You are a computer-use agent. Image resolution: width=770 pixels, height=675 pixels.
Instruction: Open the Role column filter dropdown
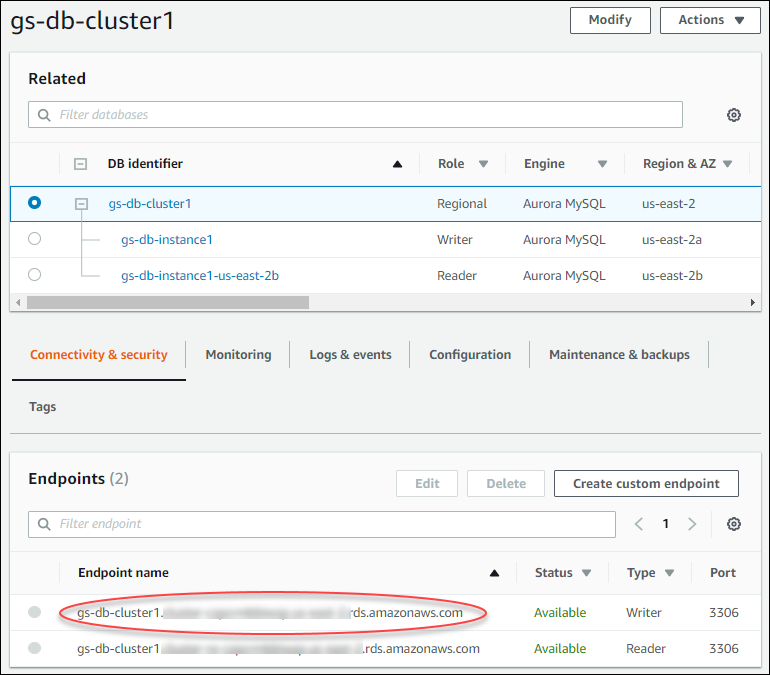(x=483, y=164)
